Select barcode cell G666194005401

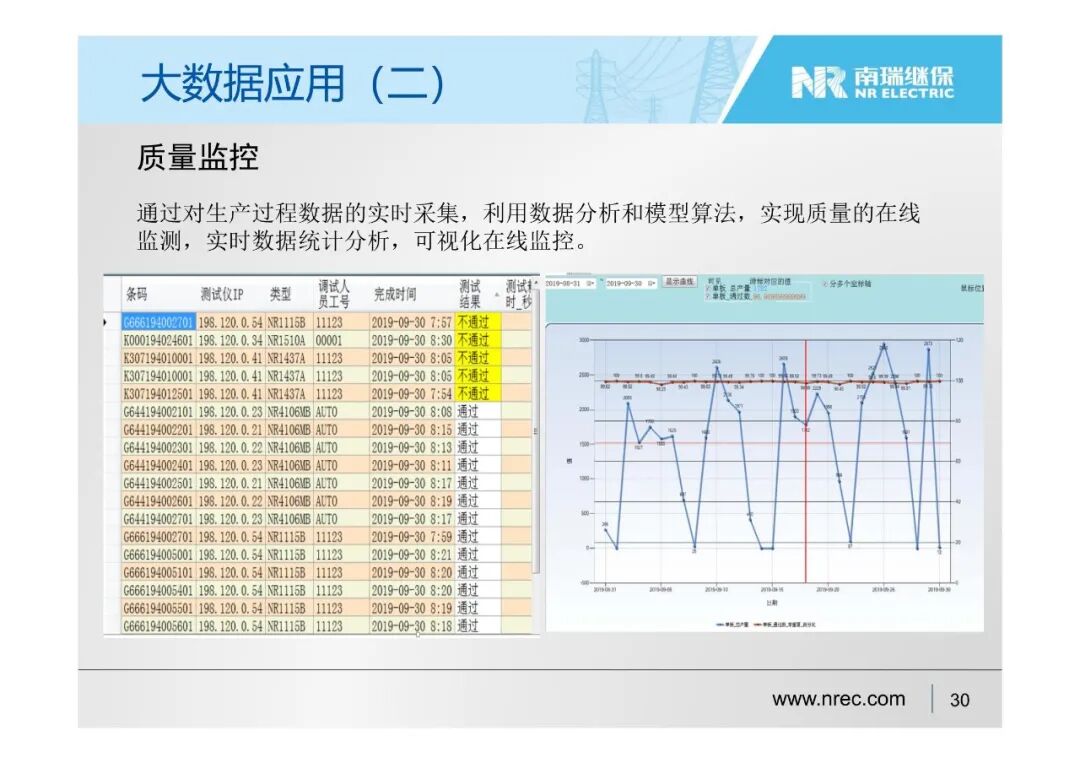click(x=158, y=591)
